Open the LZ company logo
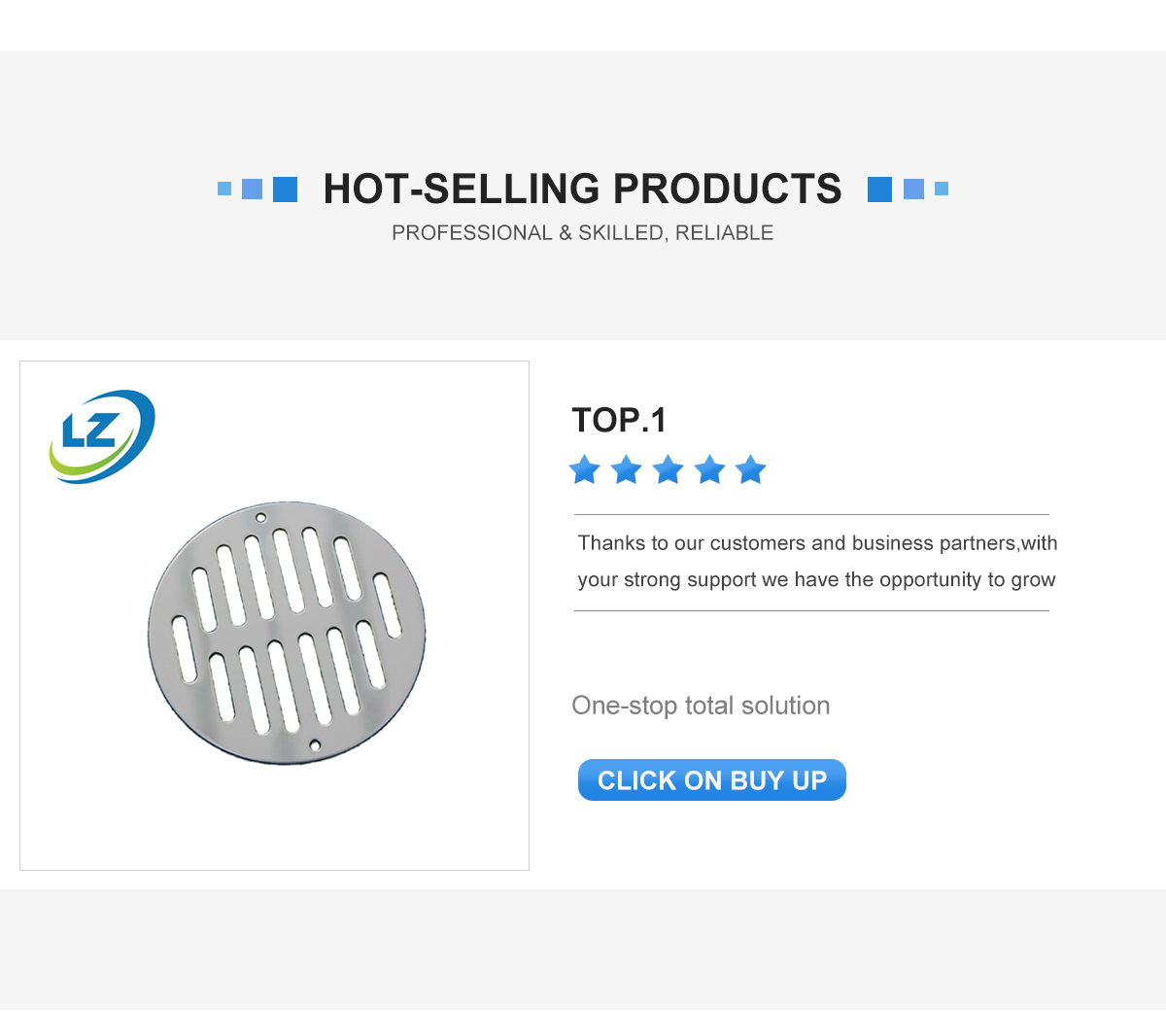Screen dimensions: 1166x1036 102,436
